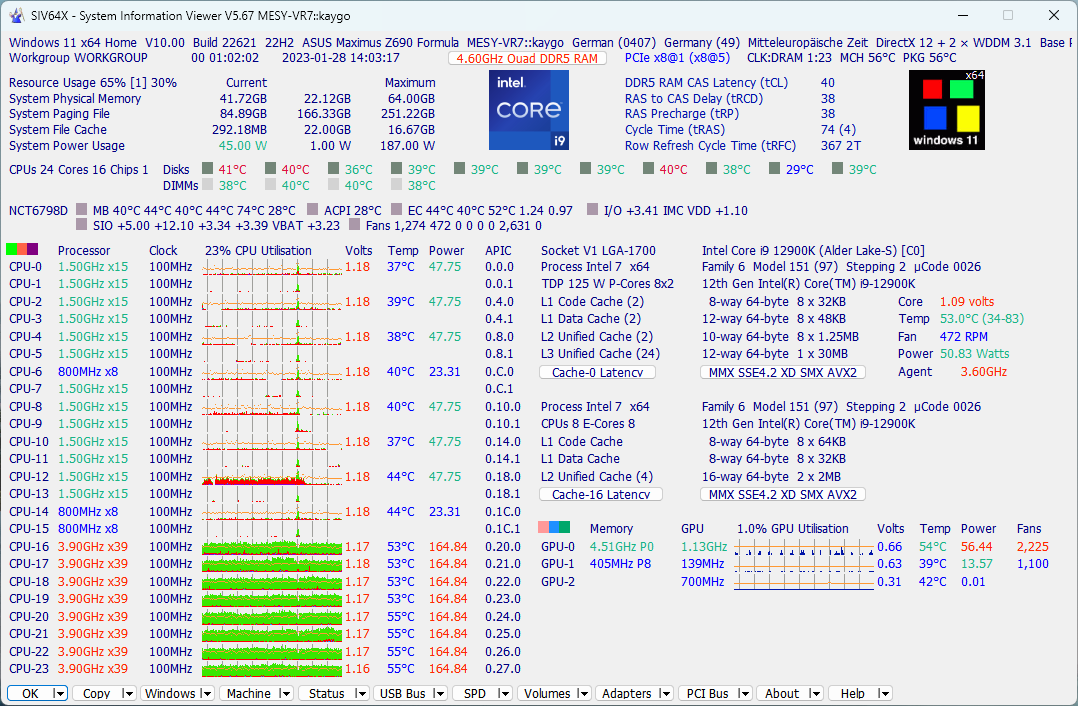Open the Copy button dropdown arrow

127,694
